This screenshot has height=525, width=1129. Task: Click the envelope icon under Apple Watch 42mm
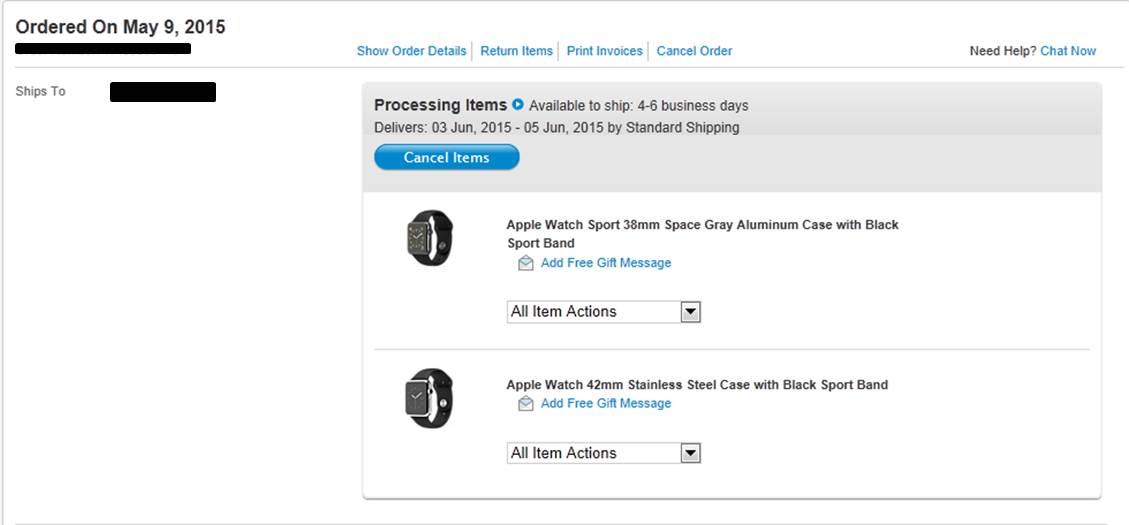click(526, 404)
